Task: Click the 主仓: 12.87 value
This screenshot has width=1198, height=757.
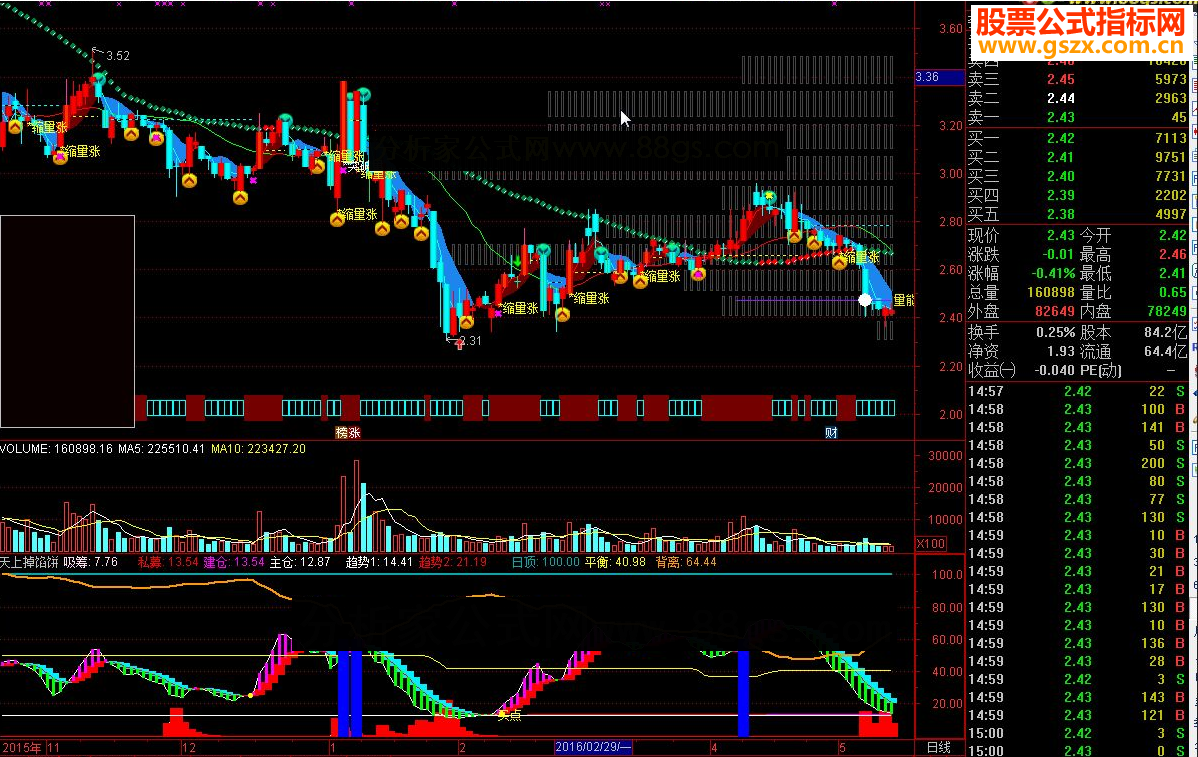Action: pos(300,562)
